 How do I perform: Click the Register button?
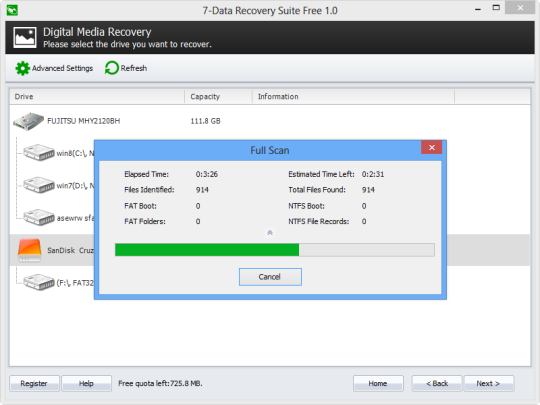tap(34, 384)
